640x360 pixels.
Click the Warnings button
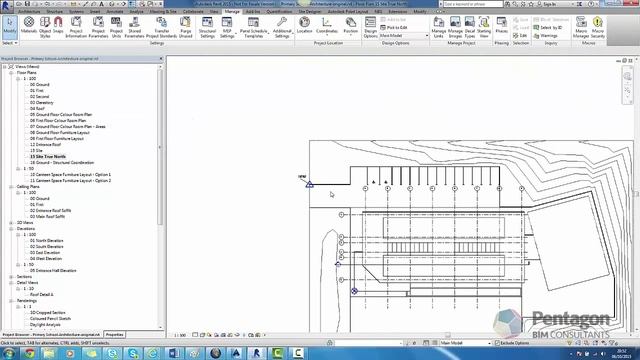click(x=545, y=36)
